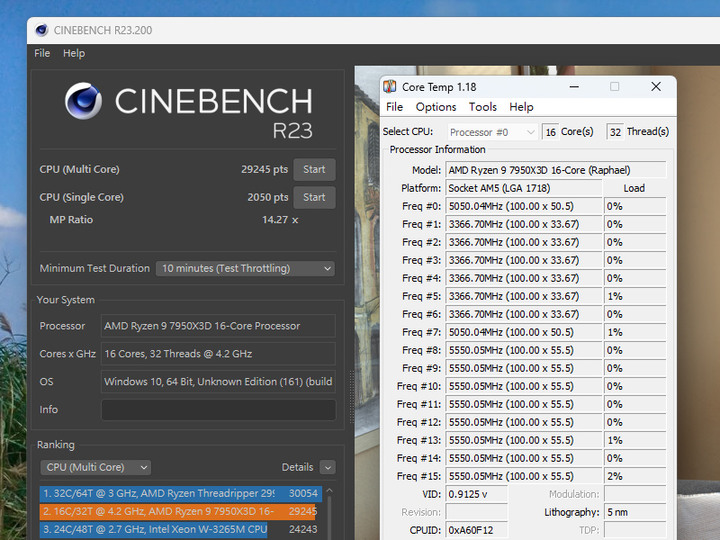
Task: Click the Info input field in Cinebench
Action: (x=219, y=410)
